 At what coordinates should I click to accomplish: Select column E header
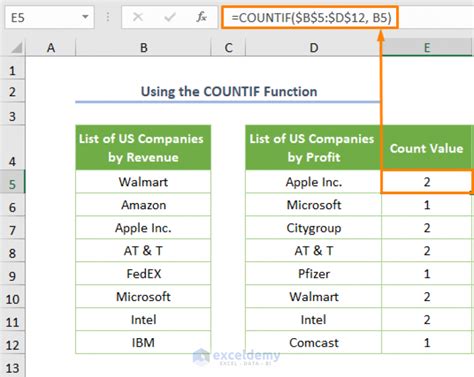(427, 48)
